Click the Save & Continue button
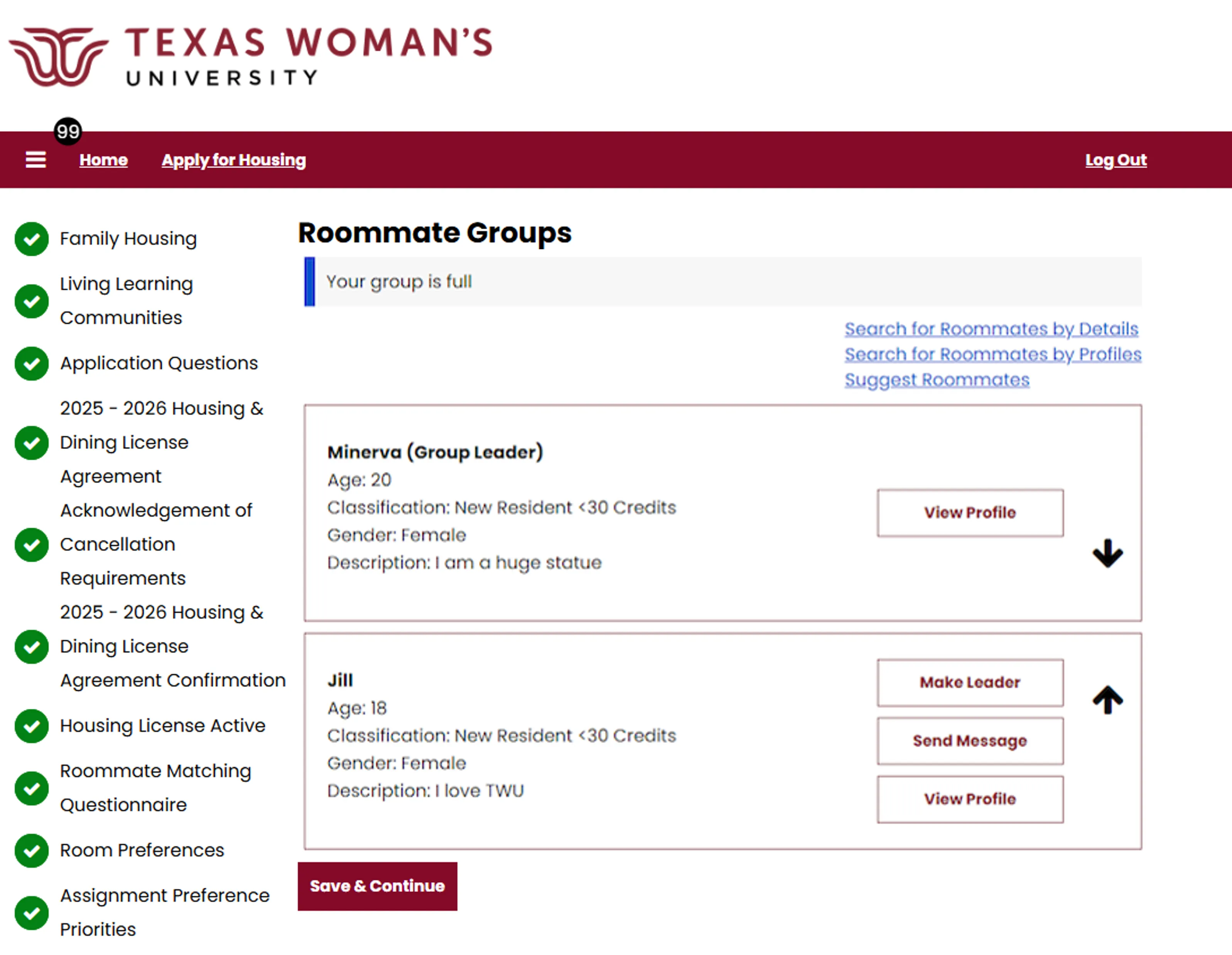This screenshot has width=1232, height=955. click(x=377, y=886)
